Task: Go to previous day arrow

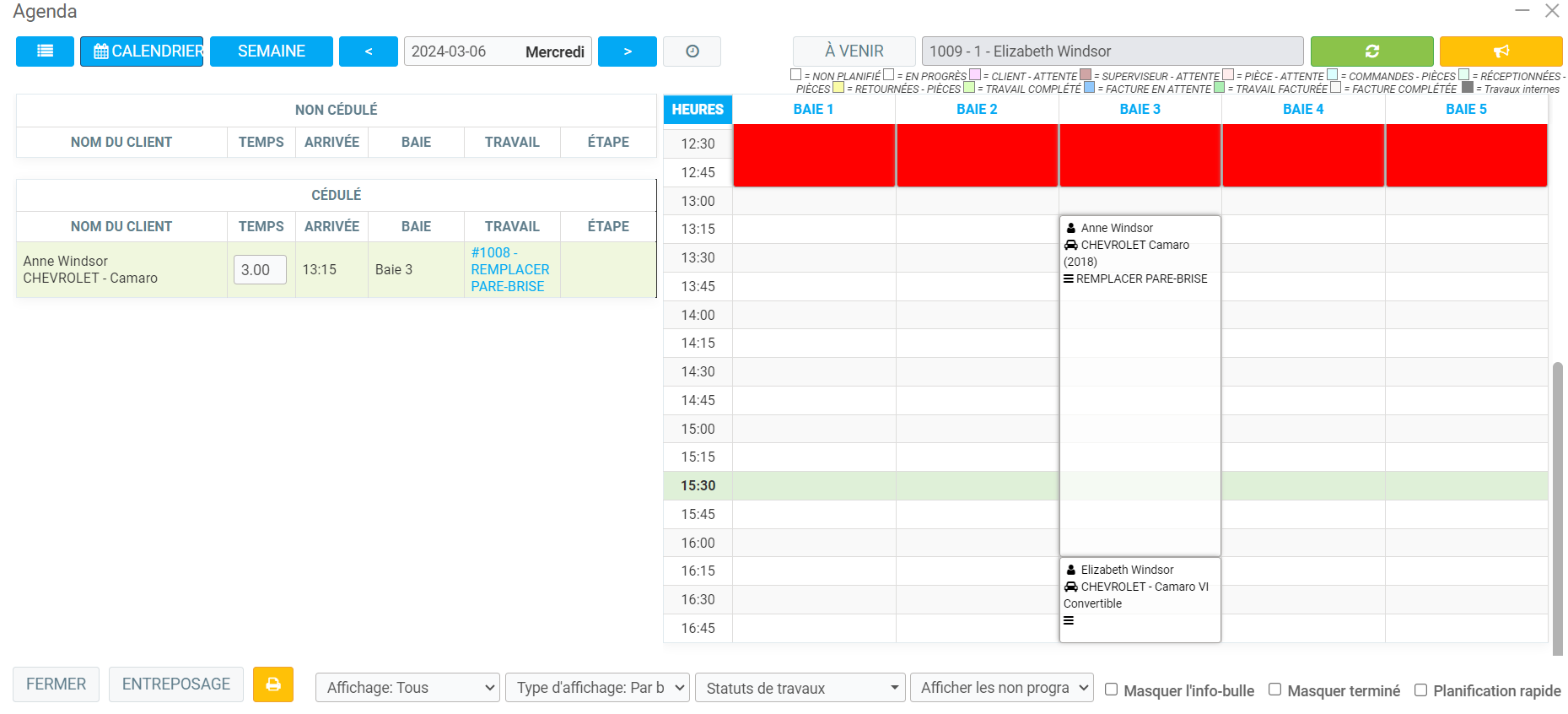Action: (369, 51)
